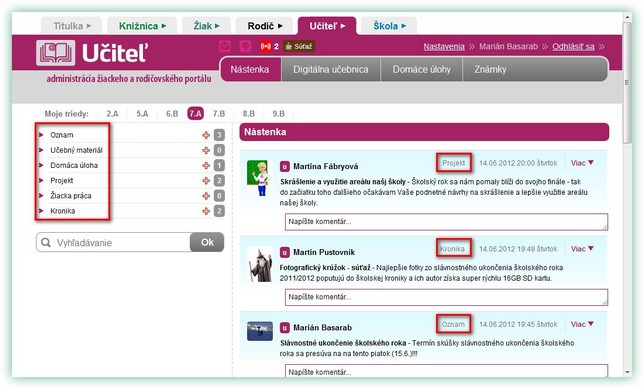Select class 2.A filter
This screenshot has height=389, width=644.
click(112, 114)
